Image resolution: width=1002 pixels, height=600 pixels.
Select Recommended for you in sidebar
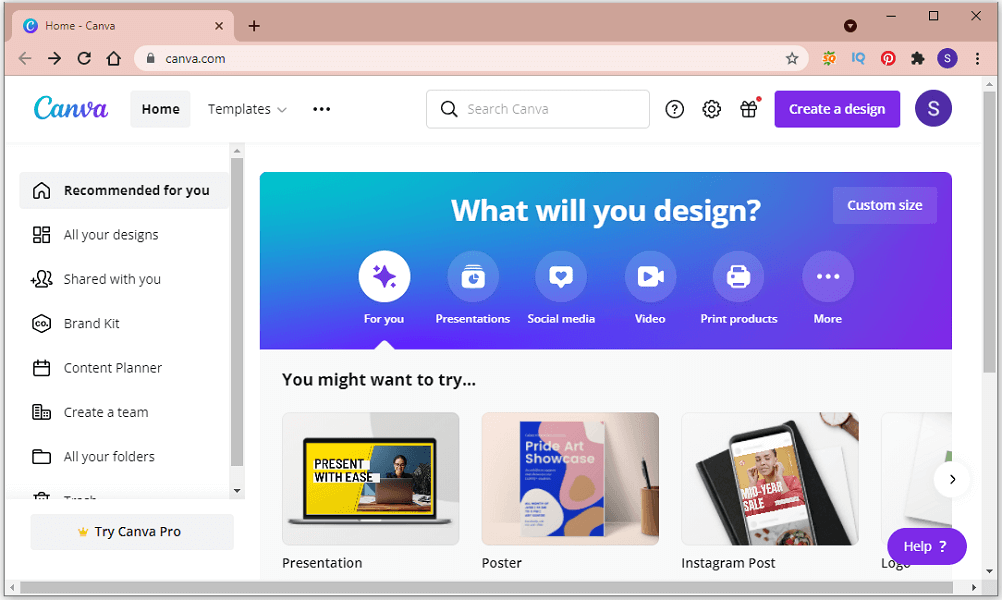tap(124, 190)
